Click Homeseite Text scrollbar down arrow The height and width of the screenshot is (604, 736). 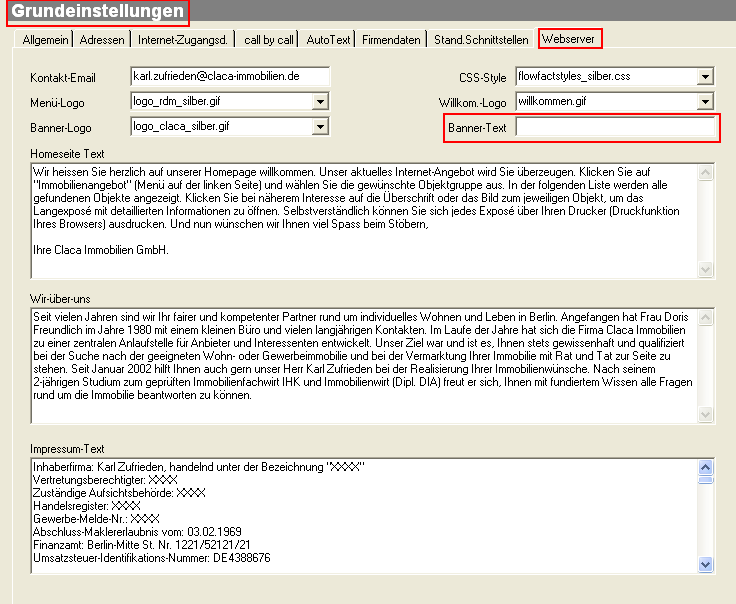[x=705, y=269]
